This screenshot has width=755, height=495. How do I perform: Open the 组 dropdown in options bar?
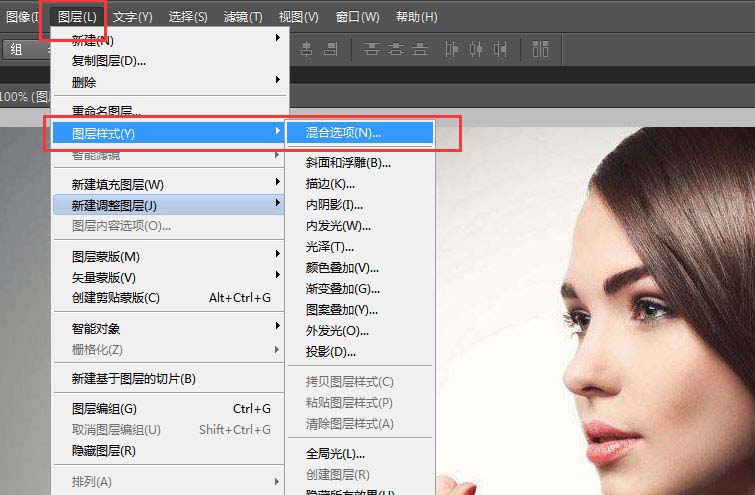(25, 49)
